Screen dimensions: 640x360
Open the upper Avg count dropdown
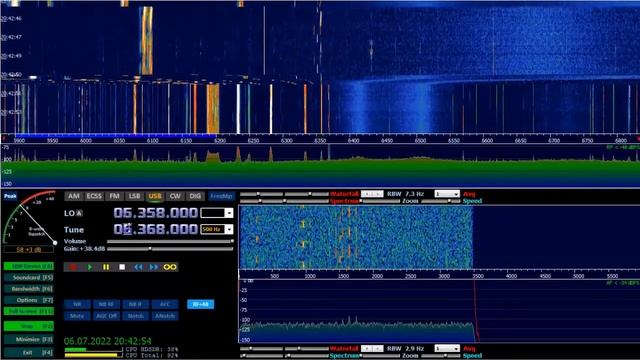click(x=447, y=194)
